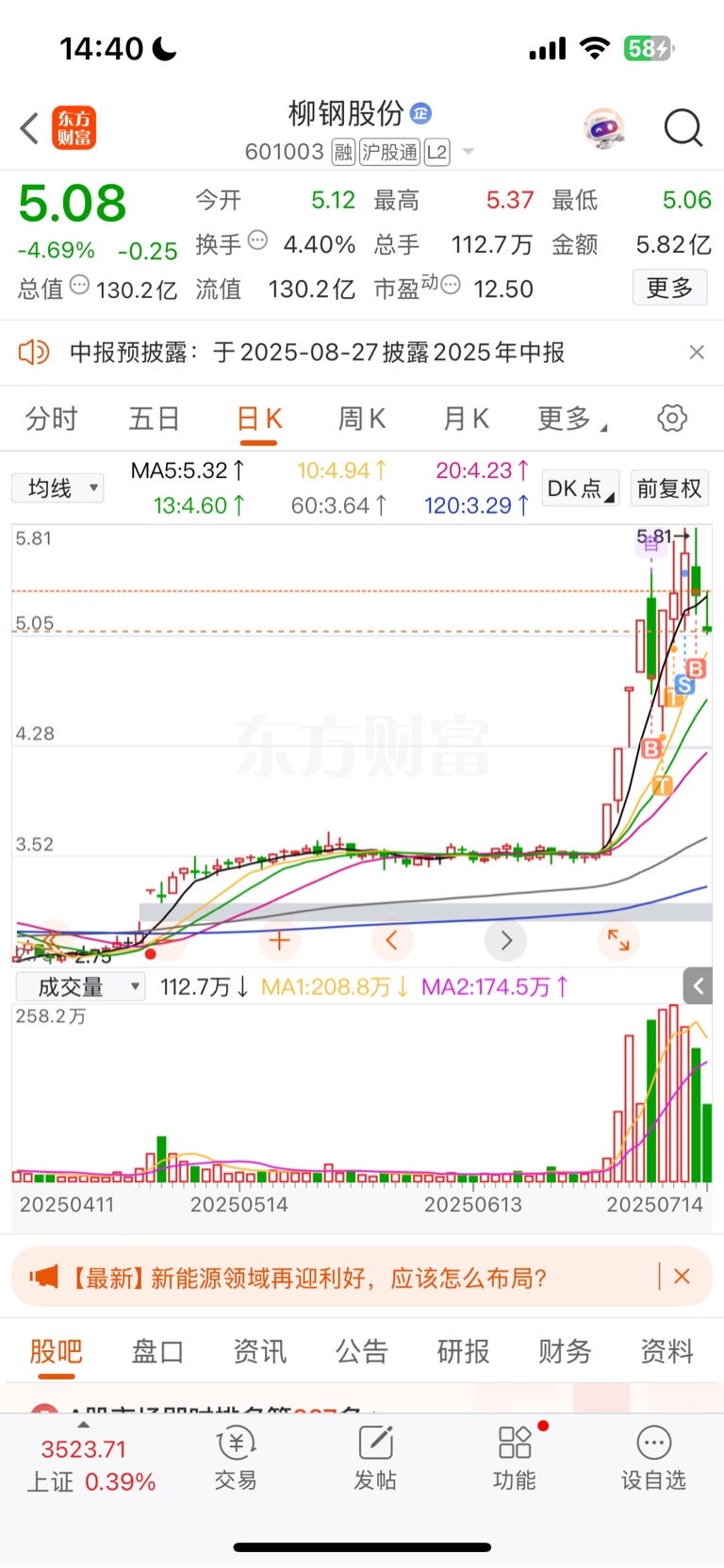
Task: Open 更多 quote details
Action: [x=669, y=288]
